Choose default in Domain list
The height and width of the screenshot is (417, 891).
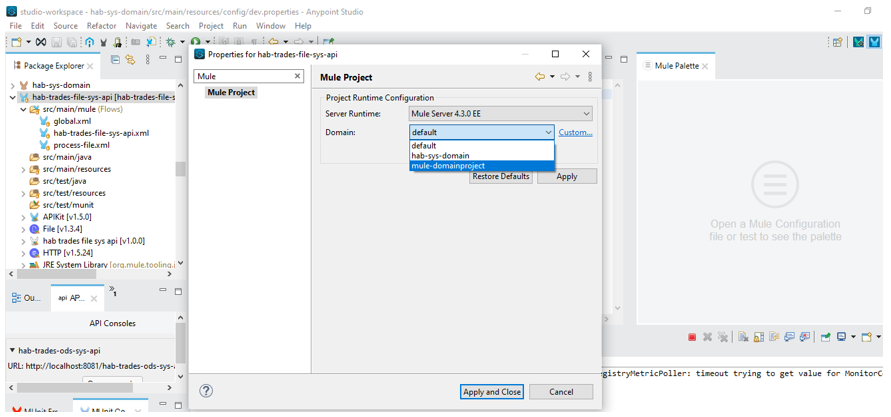(481, 145)
